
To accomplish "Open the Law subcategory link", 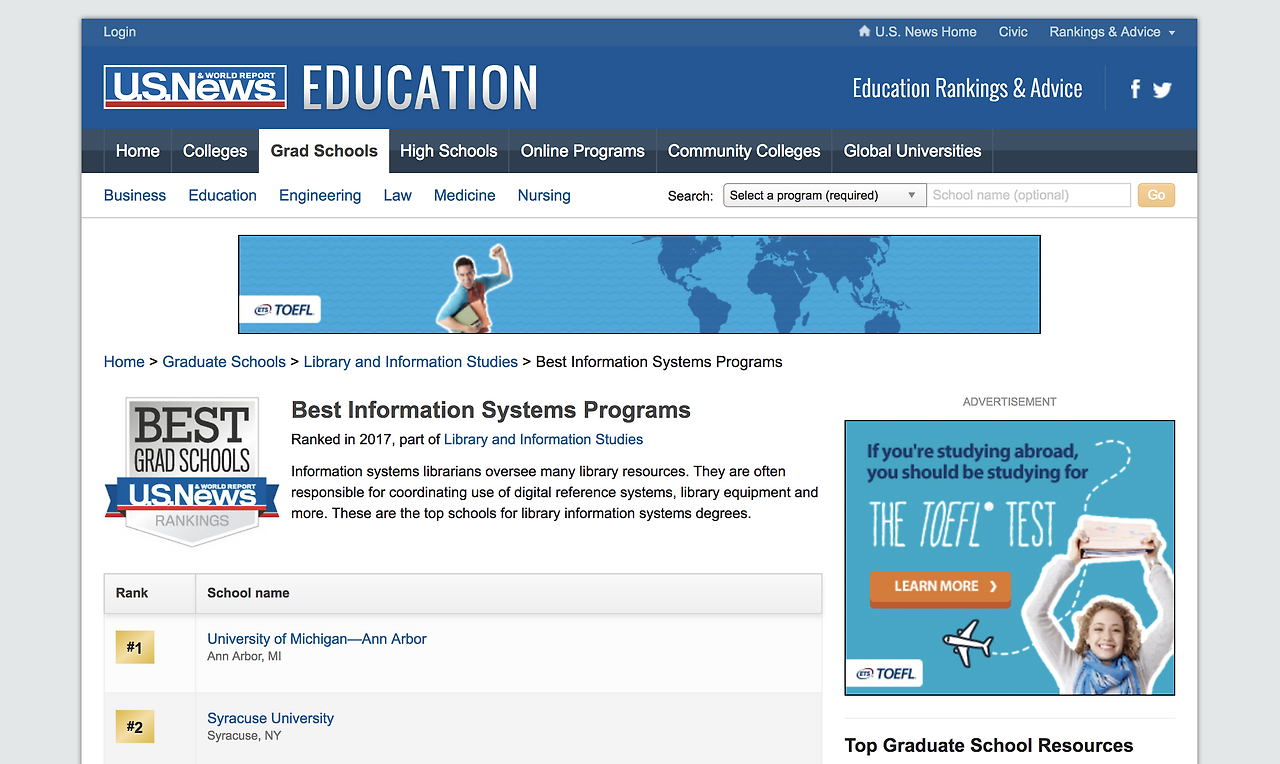I will coord(398,195).
